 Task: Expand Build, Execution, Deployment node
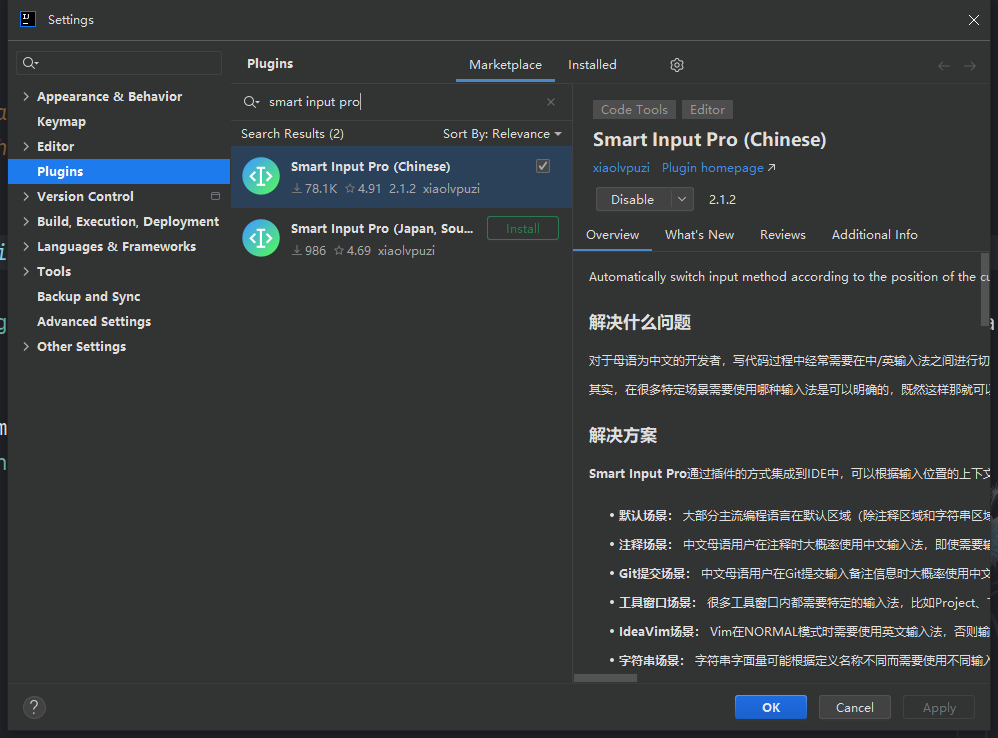(x=26, y=221)
